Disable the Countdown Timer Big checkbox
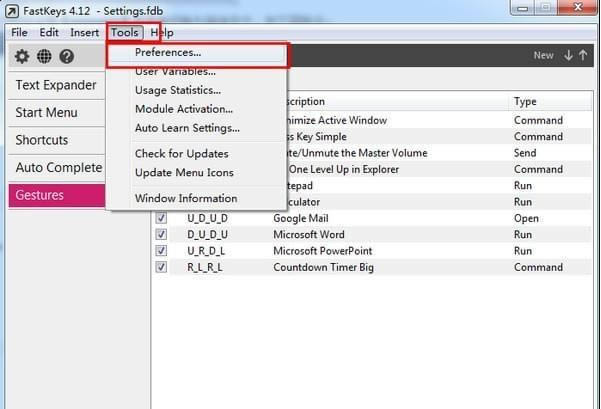The width and height of the screenshot is (601, 409). coord(161,267)
